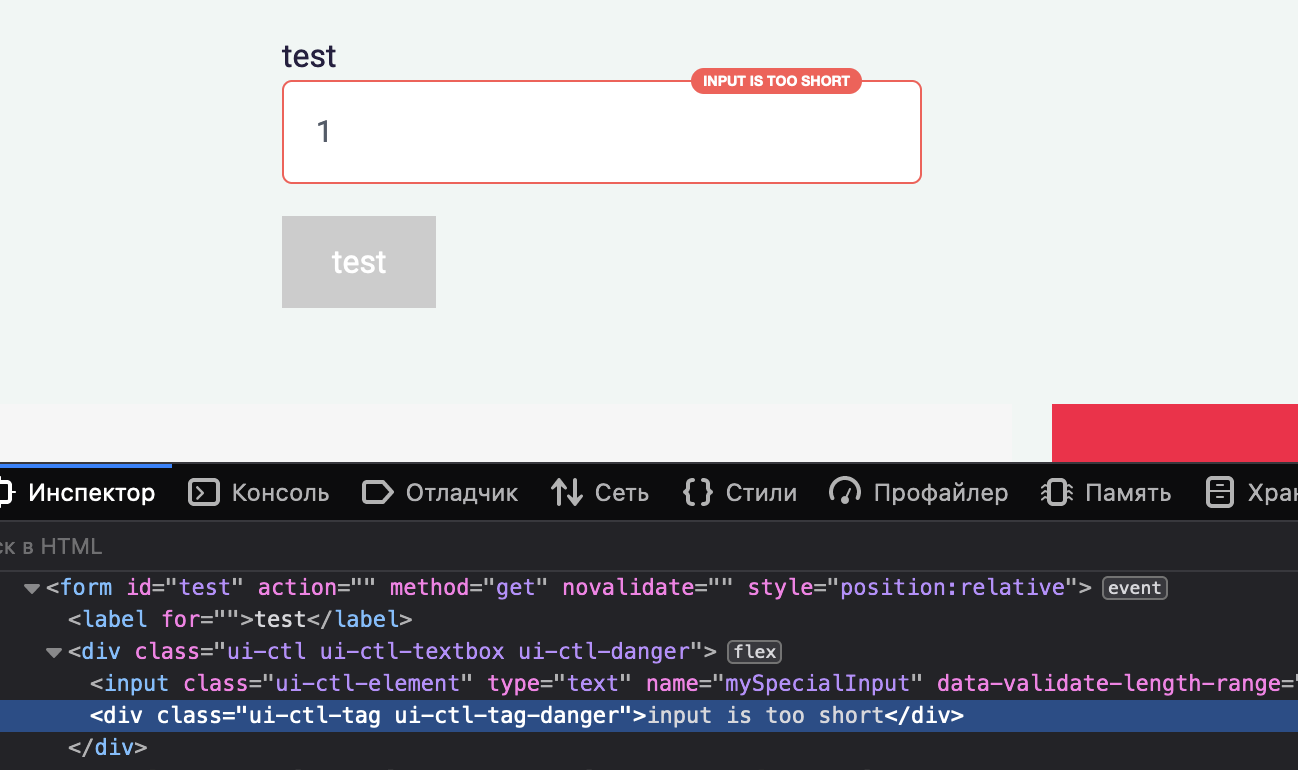
Task: Select the label for="" row
Action: [x=649, y=620]
